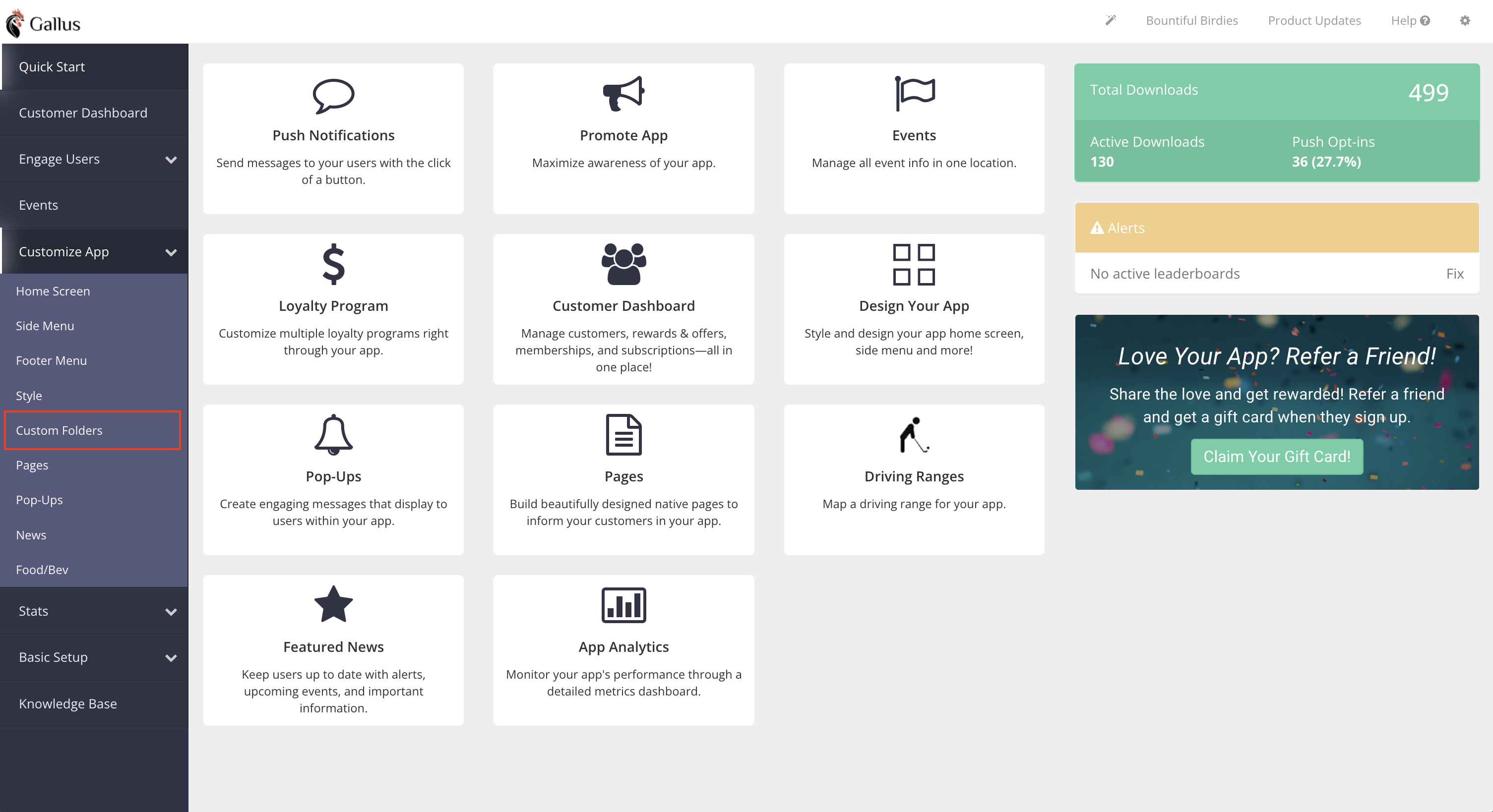Click 'No active leaderboards' alert text
This screenshot has width=1493, height=812.
[x=1165, y=273]
